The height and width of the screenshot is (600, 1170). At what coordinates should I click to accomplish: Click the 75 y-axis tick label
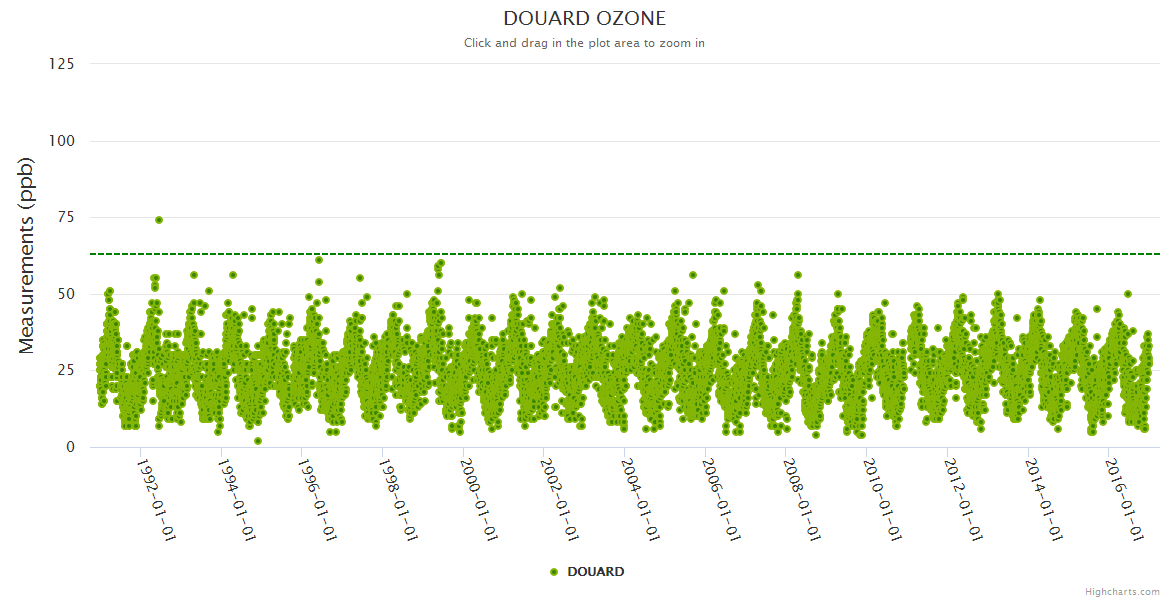pyautogui.click(x=65, y=218)
